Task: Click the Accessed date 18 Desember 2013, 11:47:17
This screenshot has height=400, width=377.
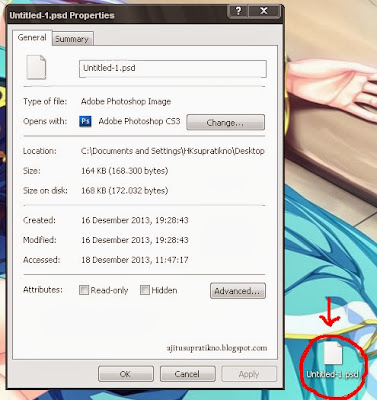Action: point(135,260)
